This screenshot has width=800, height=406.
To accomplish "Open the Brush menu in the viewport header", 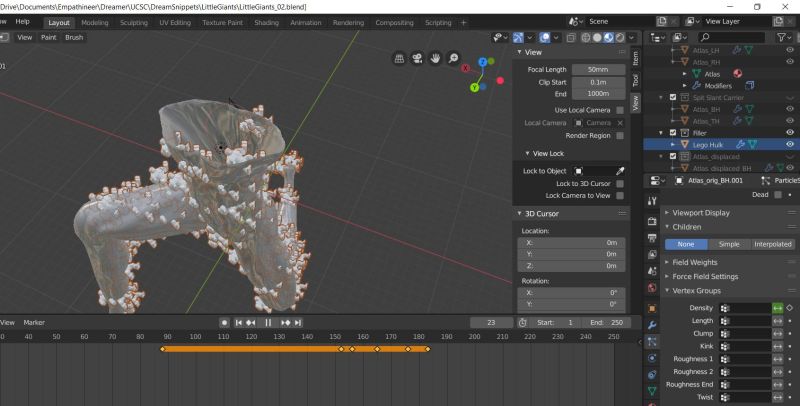I will click(74, 37).
